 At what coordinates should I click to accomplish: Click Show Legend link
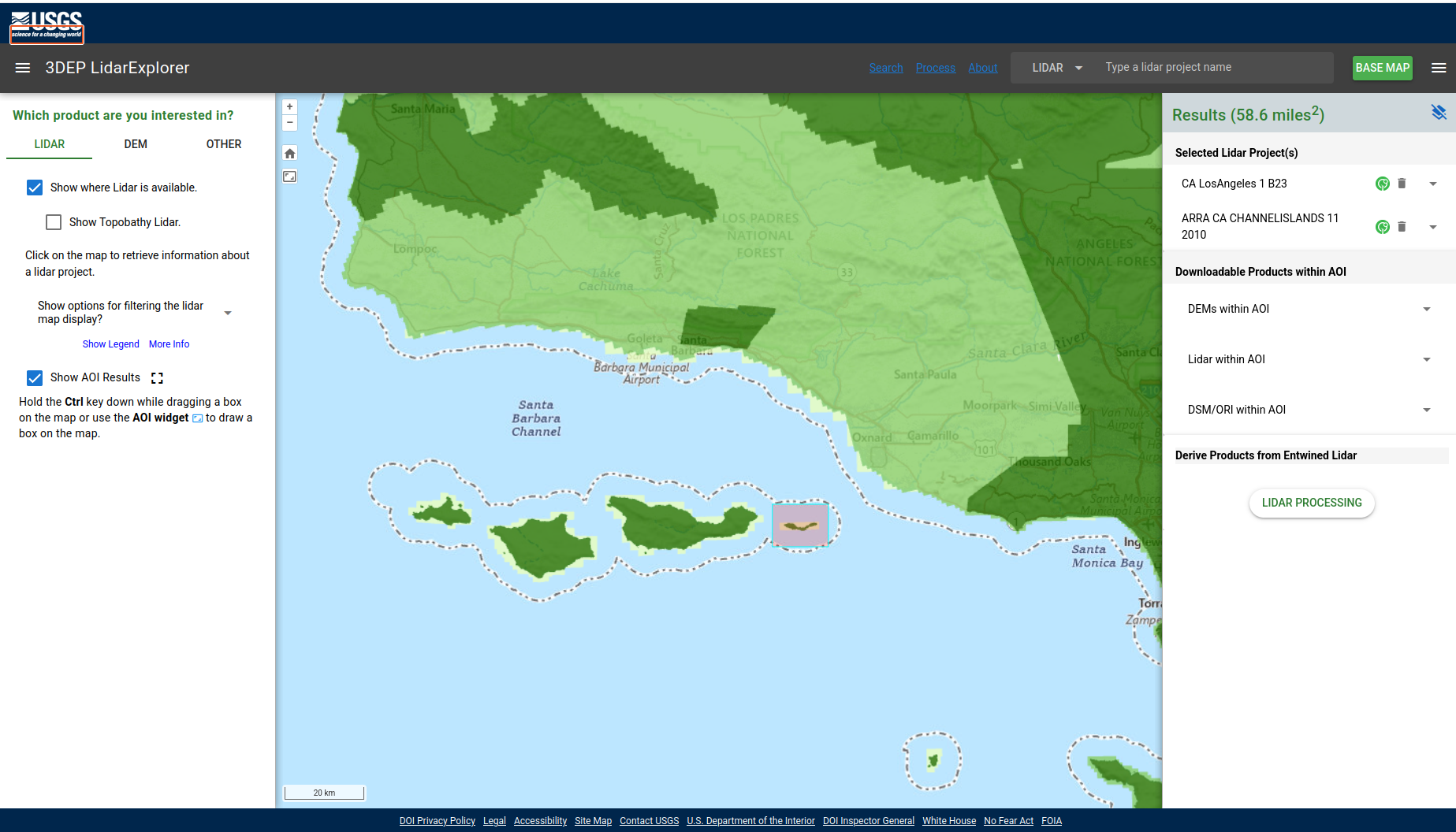pyautogui.click(x=110, y=344)
